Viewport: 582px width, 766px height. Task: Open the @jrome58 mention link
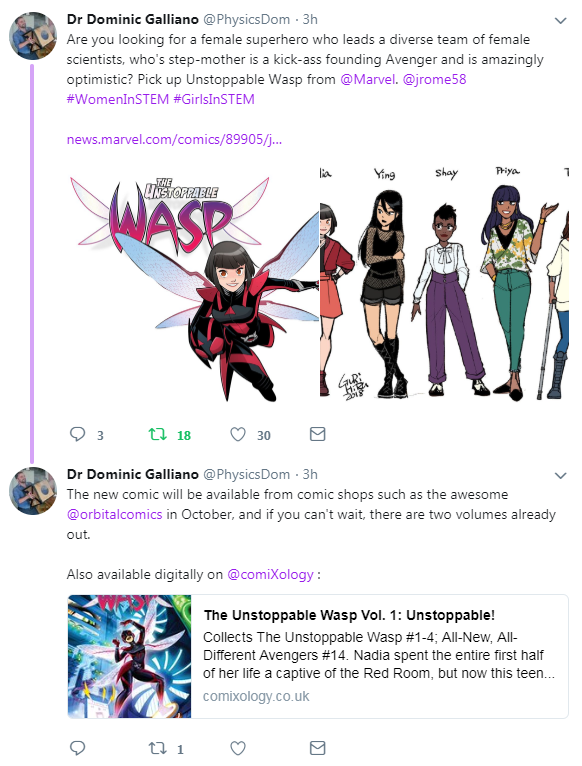coord(434,79)
